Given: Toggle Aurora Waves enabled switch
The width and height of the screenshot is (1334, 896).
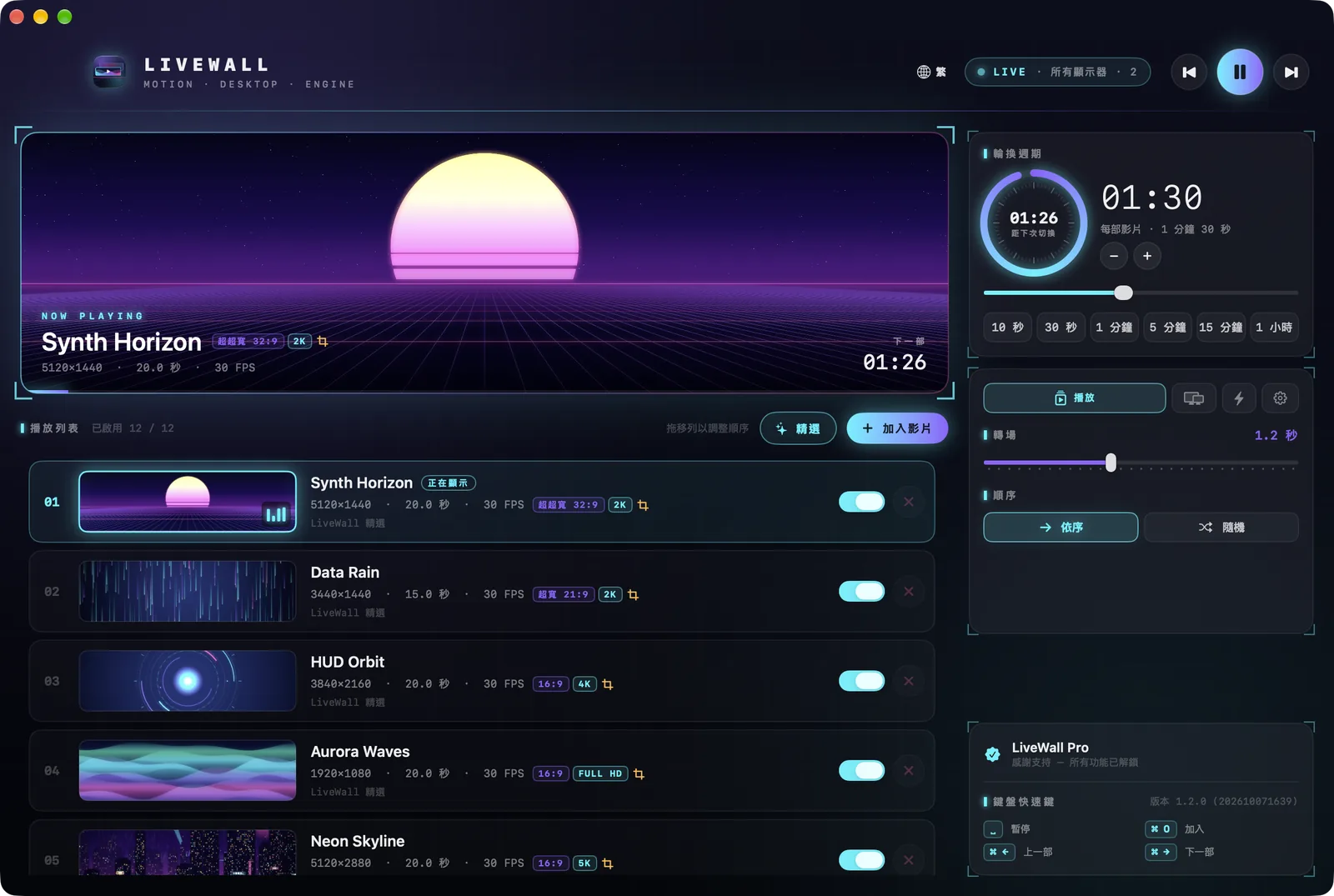Looking at the screenshot, I should [x=861, y=770].
